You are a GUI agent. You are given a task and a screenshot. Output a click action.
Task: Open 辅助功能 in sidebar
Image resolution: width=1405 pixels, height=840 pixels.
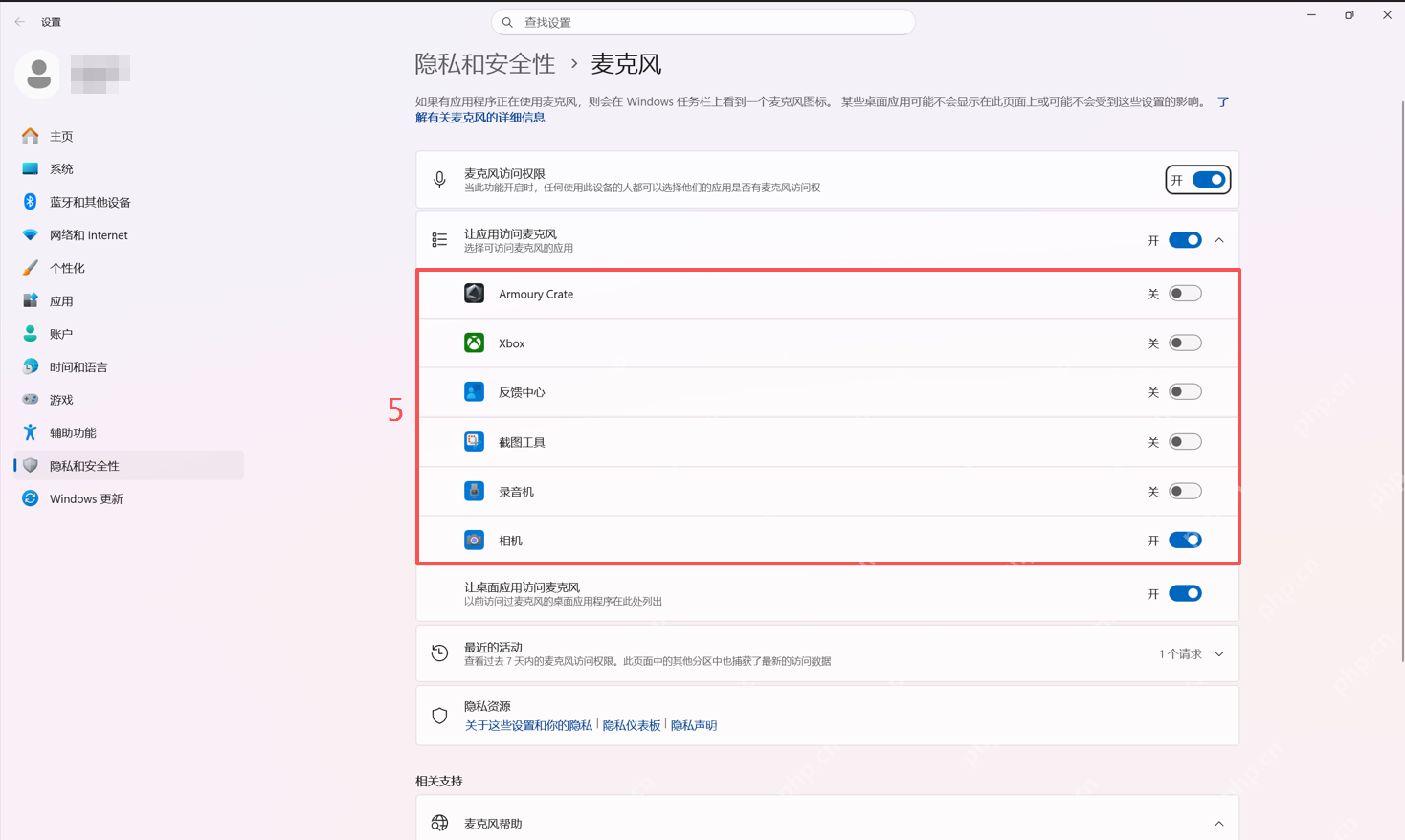[x=129, y=432]
